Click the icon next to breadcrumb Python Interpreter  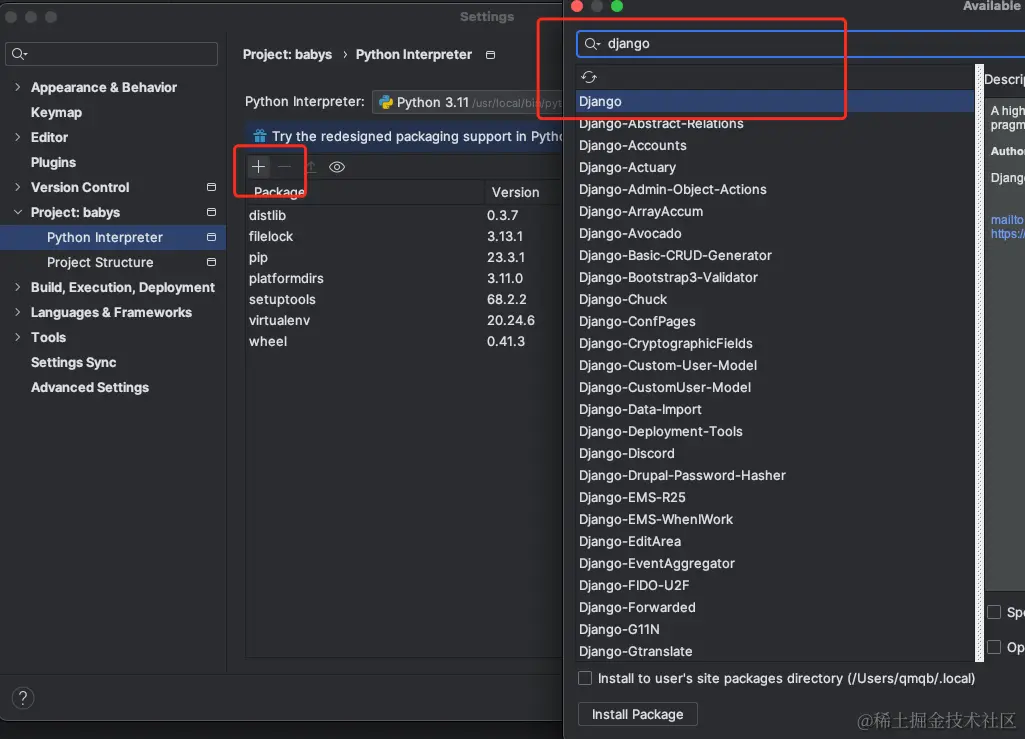coord(490,55)
